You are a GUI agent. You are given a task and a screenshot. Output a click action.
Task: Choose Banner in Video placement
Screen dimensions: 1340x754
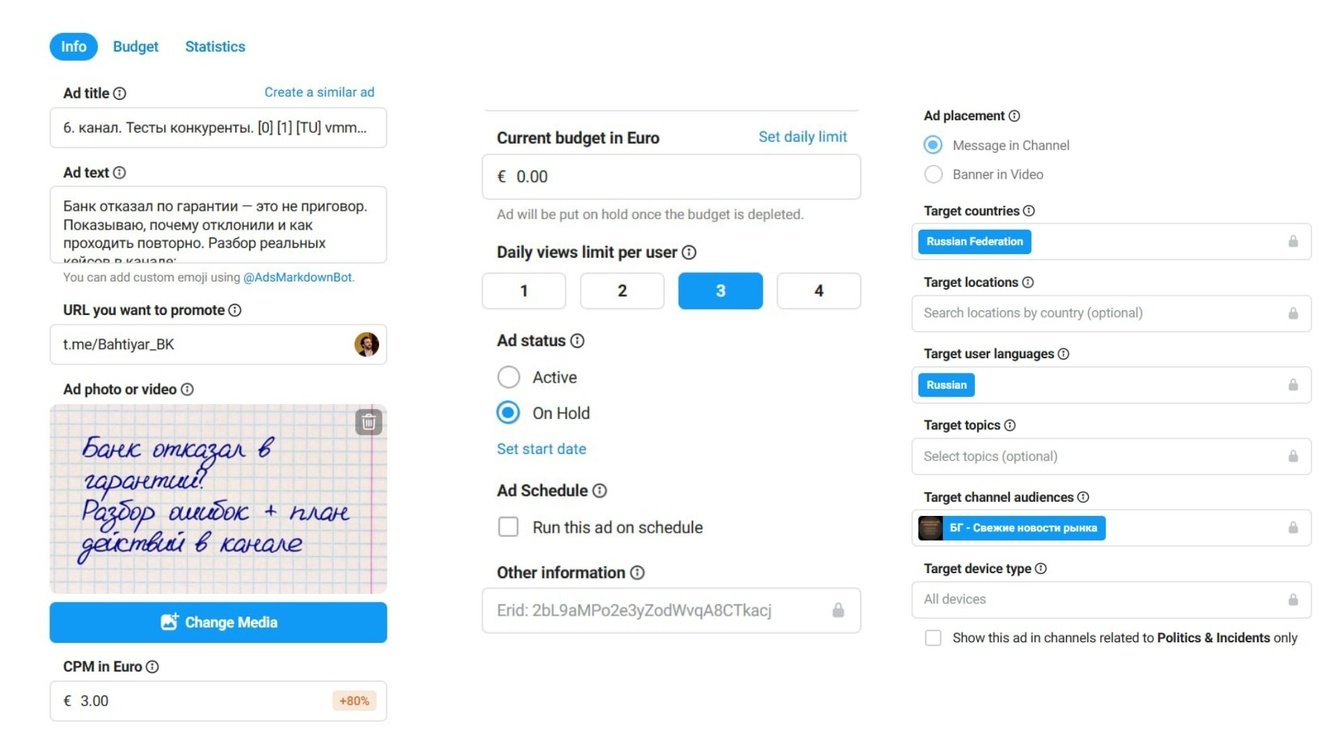pyautogui.click(x=933, y=174)
